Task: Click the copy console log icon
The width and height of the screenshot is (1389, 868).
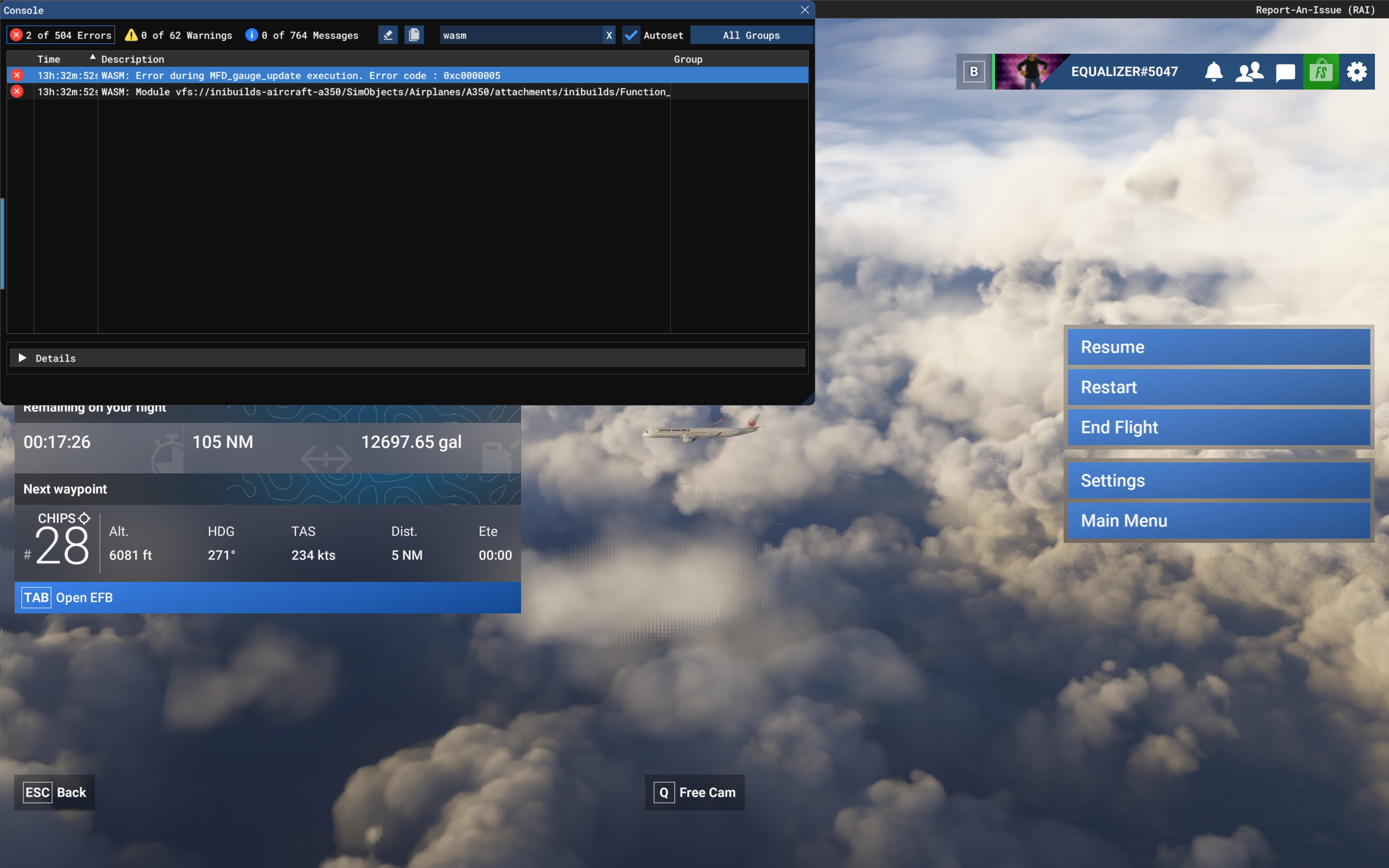Action: click(x=414, y=35)
